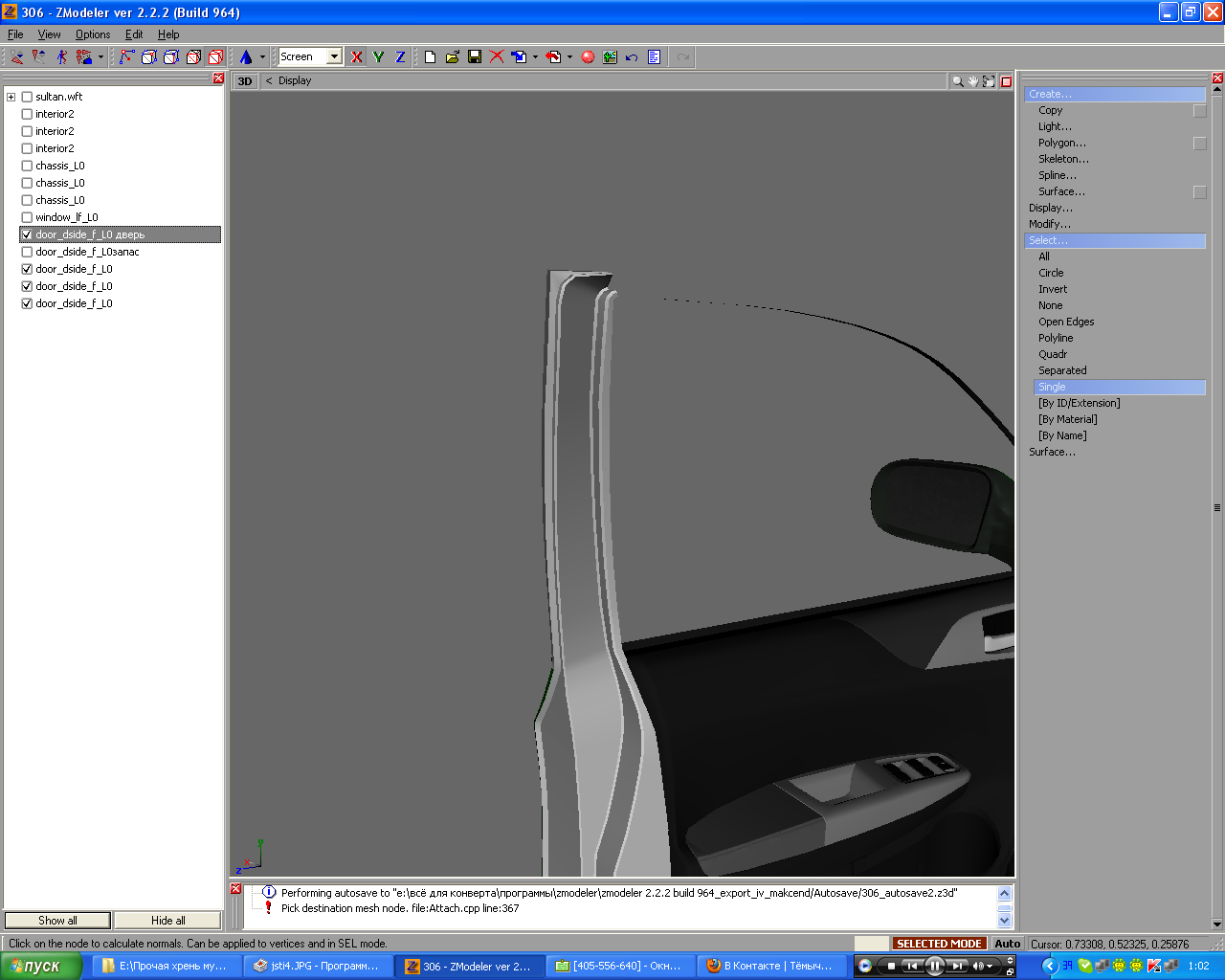Click the Hide all button

tap(167, 921)
